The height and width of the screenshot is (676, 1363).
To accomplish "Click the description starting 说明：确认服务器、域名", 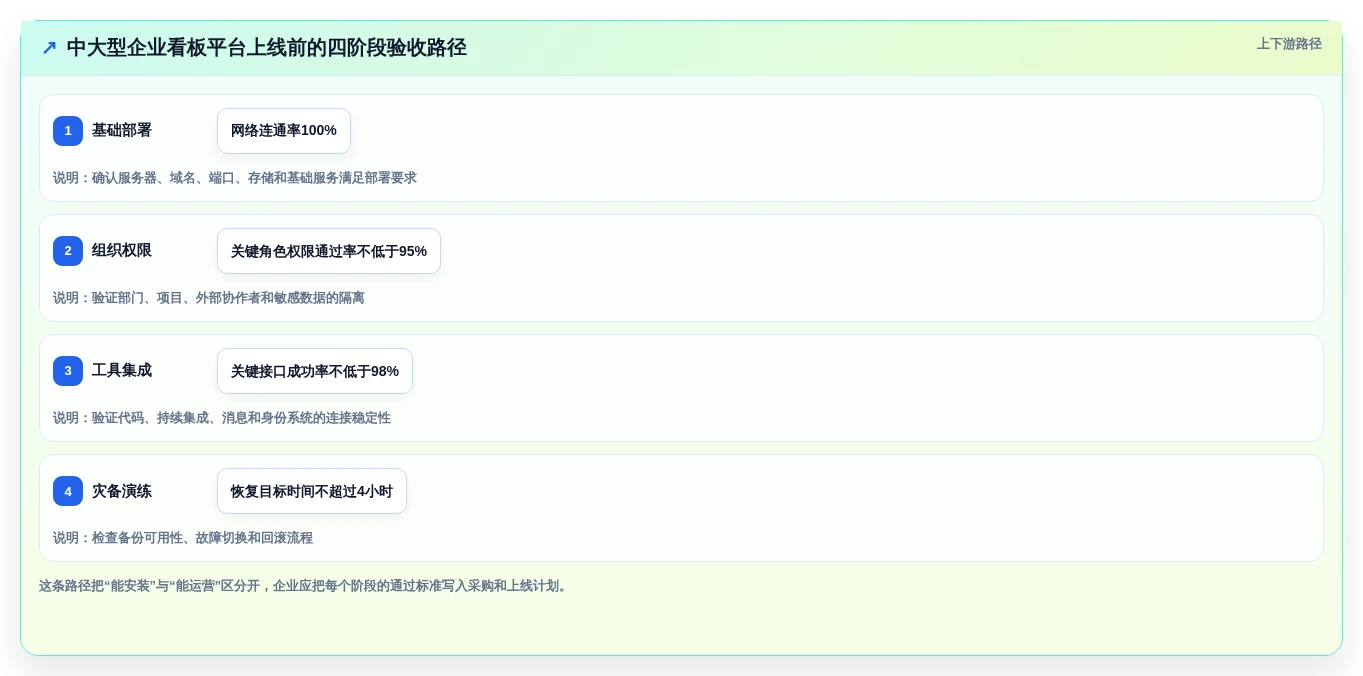I will [235, 178].
